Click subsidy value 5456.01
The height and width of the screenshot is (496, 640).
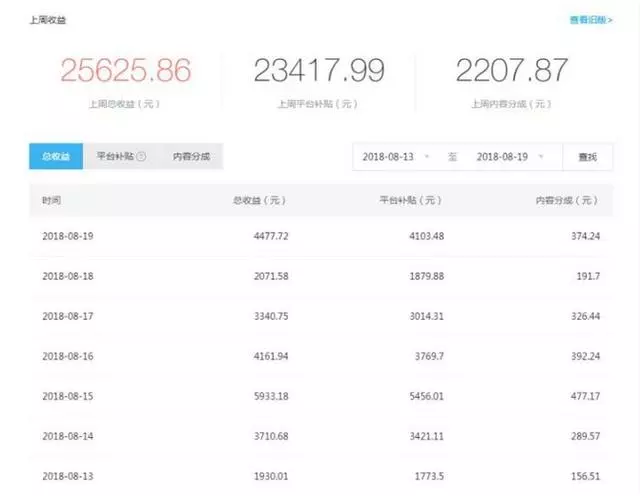pos(427,396)
